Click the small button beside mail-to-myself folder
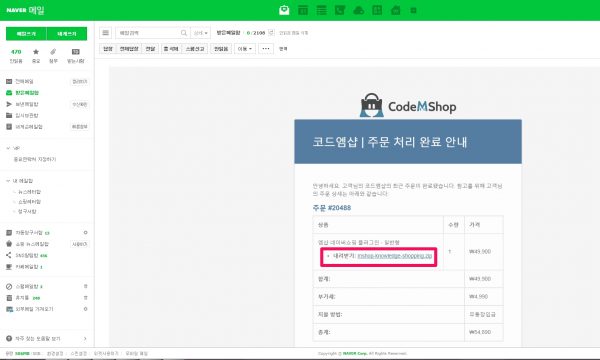 (80, 127)
